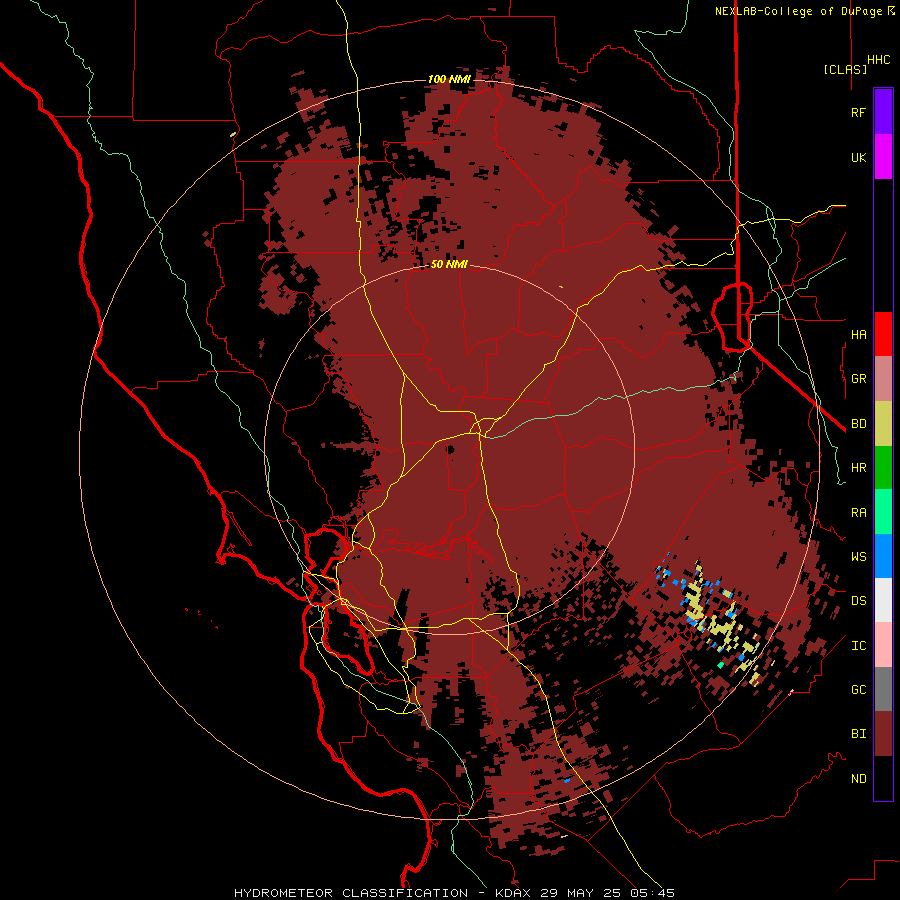
Task: Click the "50 NMI" range ring label
Action: coord(449,264)
